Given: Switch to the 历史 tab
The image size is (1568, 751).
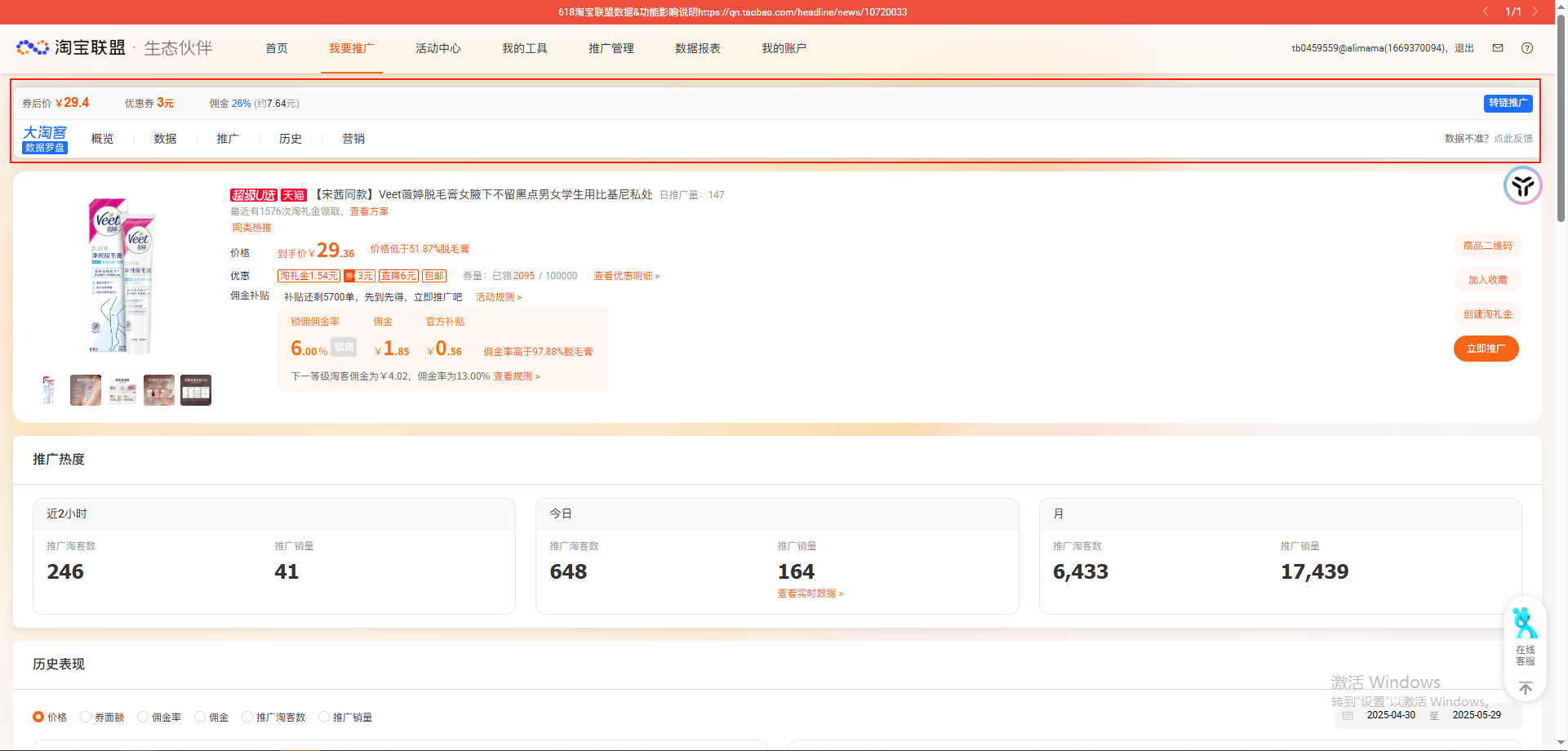Looking at the screenshot, I should click(x=290, y=139).
